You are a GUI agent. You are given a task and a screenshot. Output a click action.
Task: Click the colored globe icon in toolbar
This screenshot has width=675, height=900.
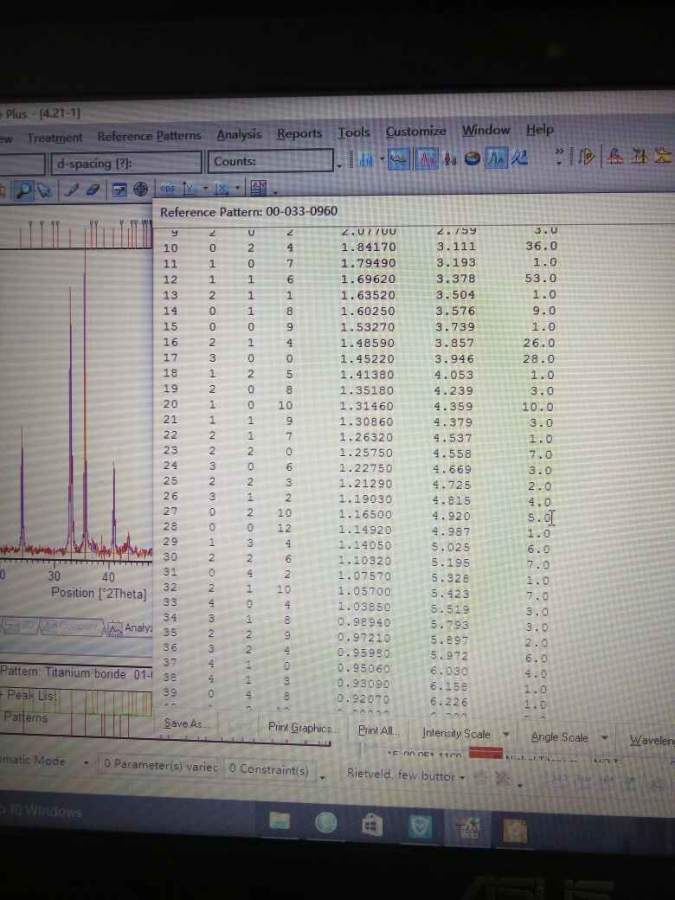pyautogui.click(x=472, y=158)
